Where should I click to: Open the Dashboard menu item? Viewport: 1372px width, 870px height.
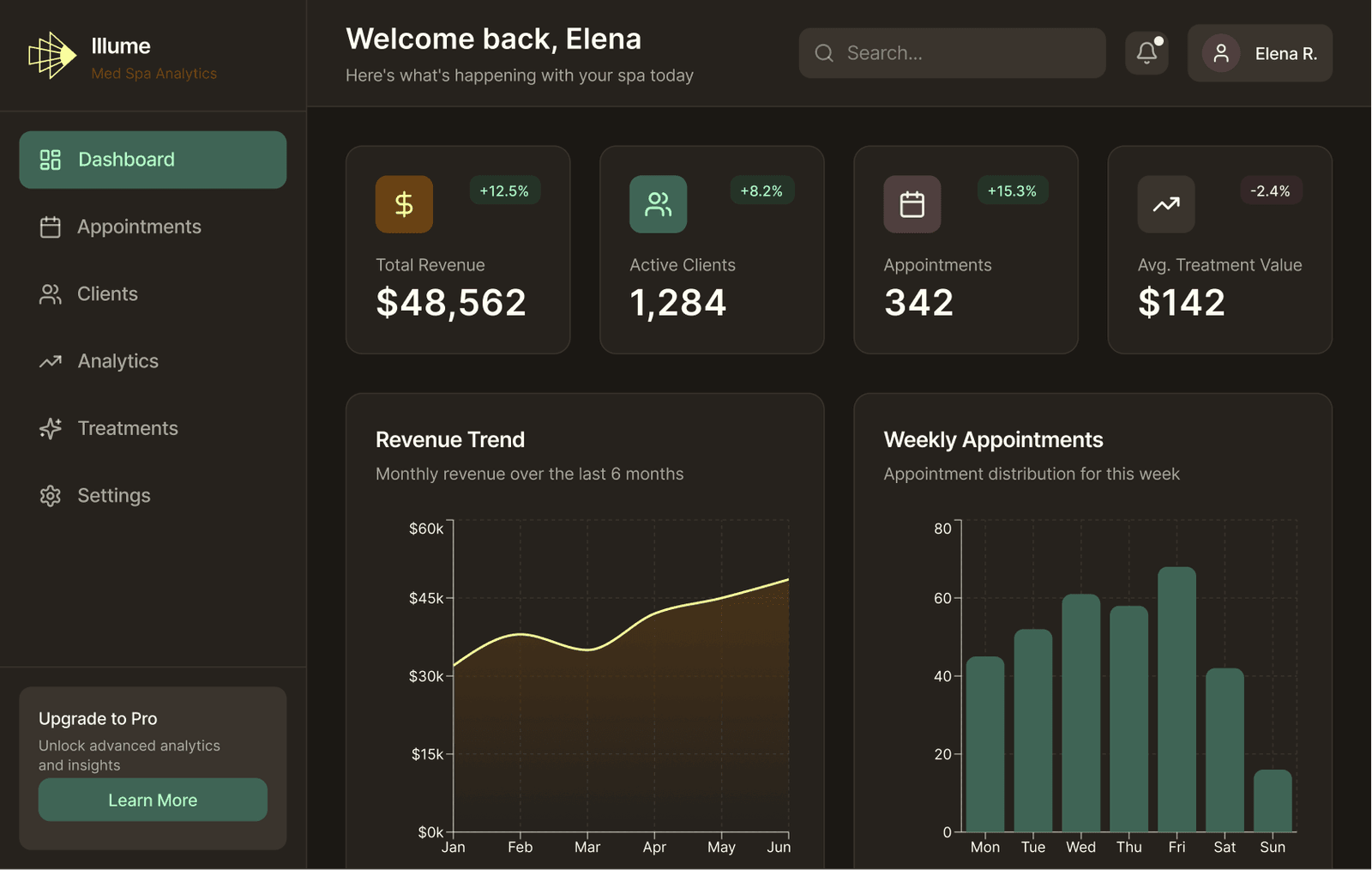tap(153, 160)
